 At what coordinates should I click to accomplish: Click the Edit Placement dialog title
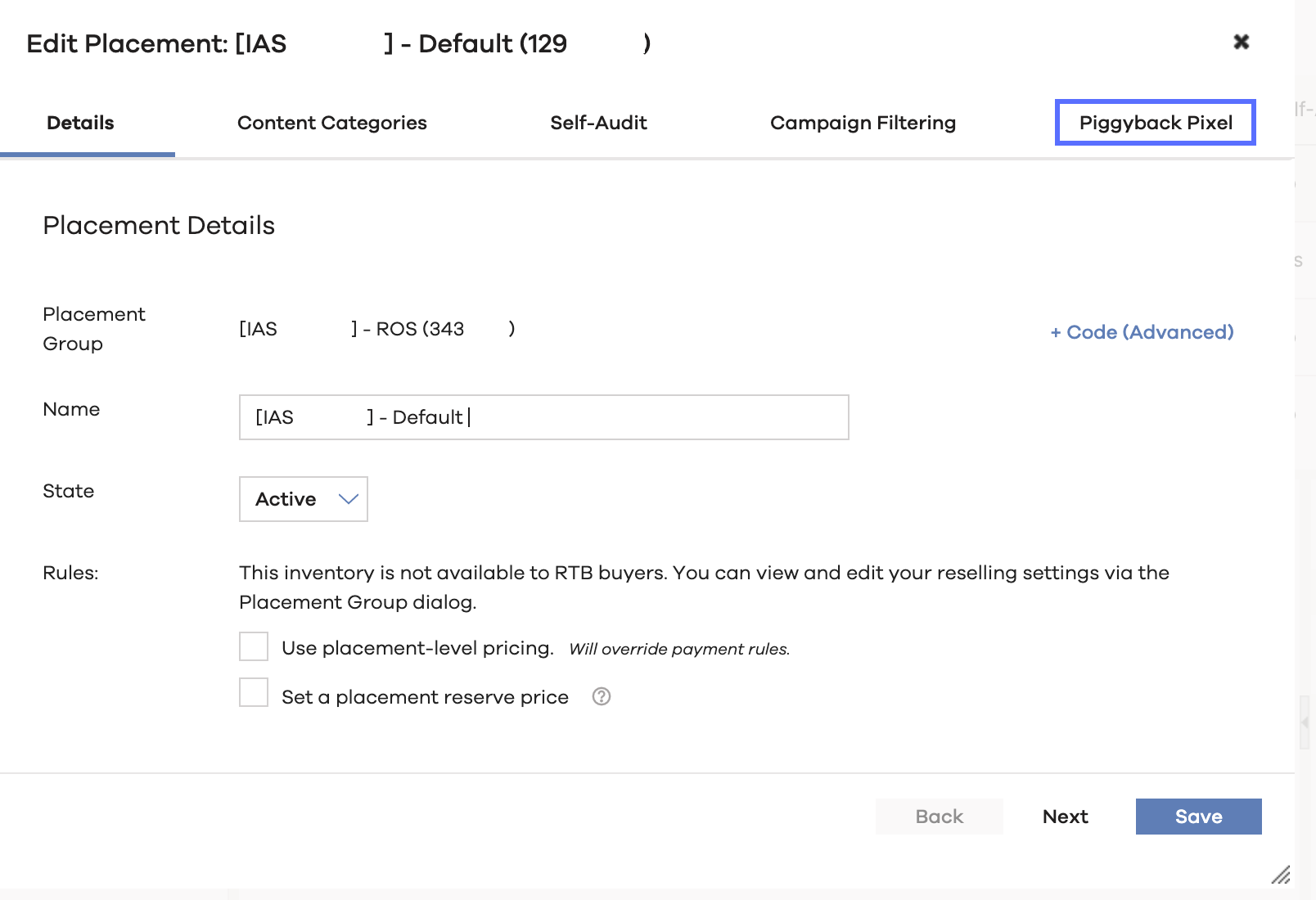pyautogui.click(x=339, y=43)
